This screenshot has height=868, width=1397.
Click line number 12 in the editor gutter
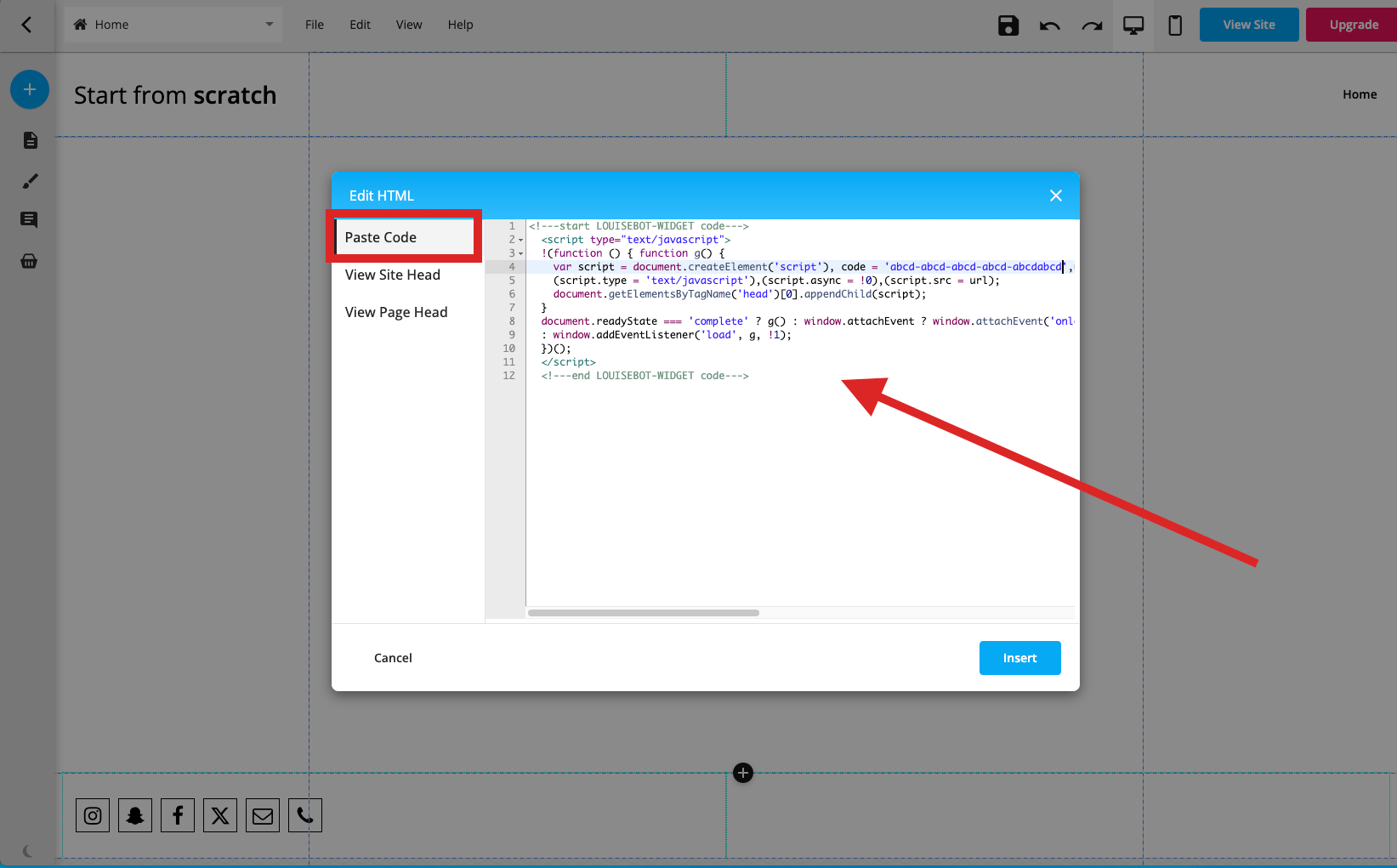(508, 376)
